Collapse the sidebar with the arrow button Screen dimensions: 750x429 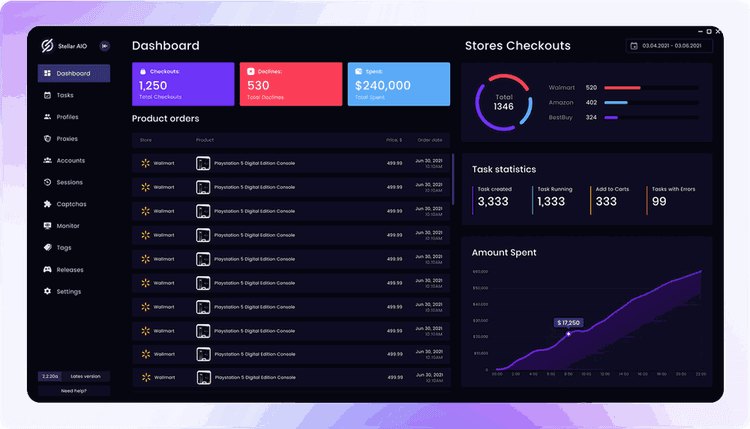(x=104, y=46)
